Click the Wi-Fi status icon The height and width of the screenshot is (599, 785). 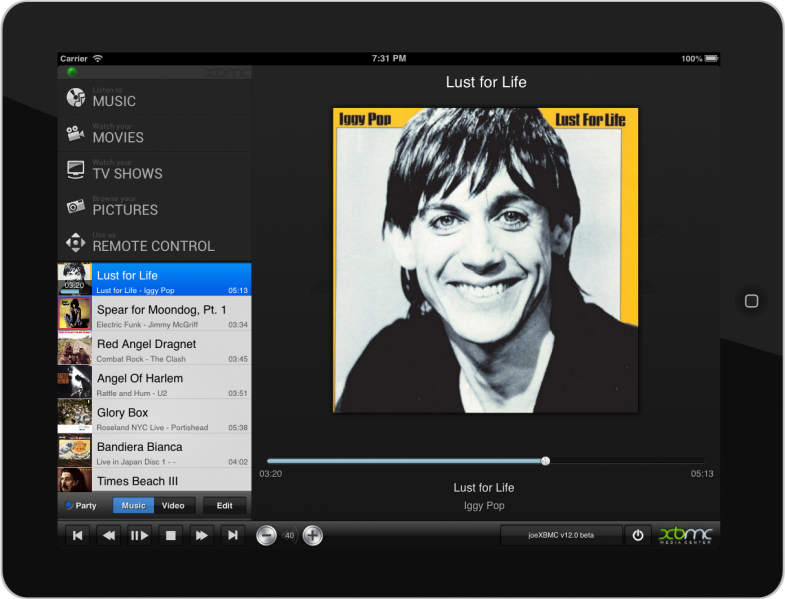pyautogui.click(x=98, y=59)
